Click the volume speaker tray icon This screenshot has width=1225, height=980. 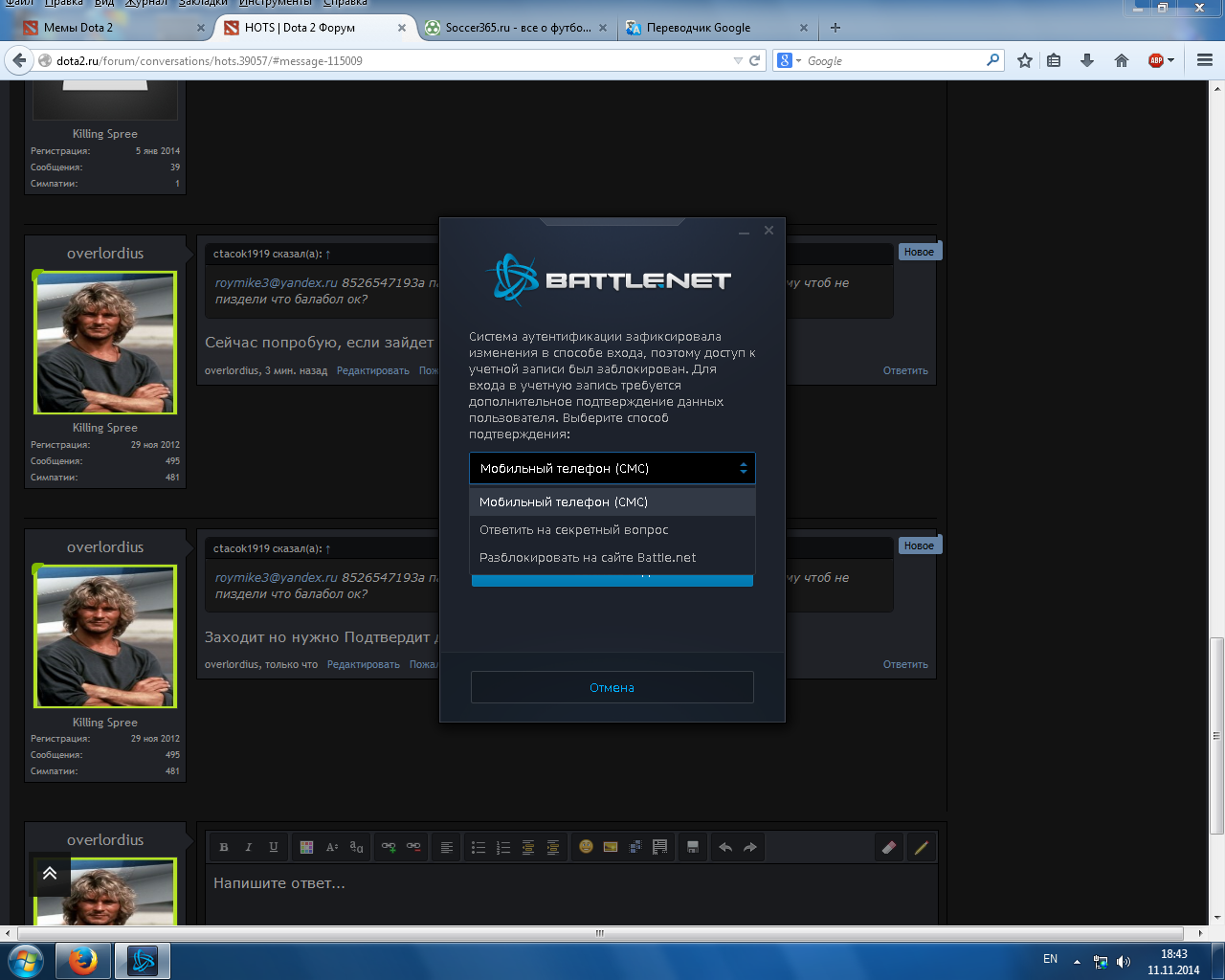pos(1124,961)
